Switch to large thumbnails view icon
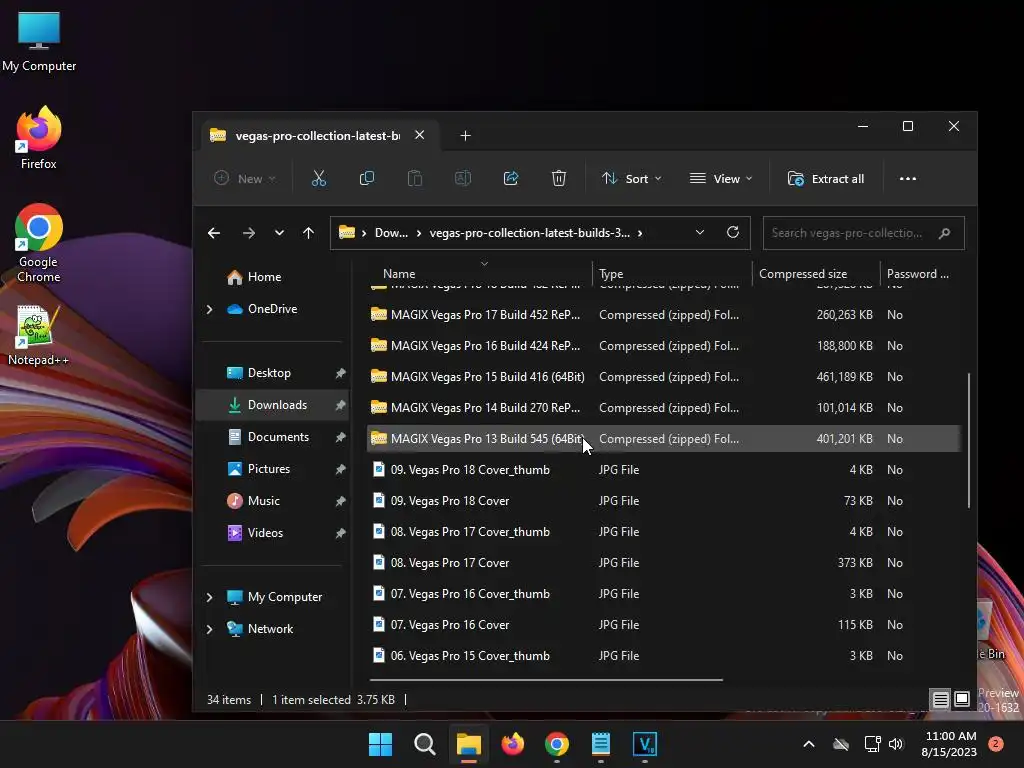 (962, 699)
